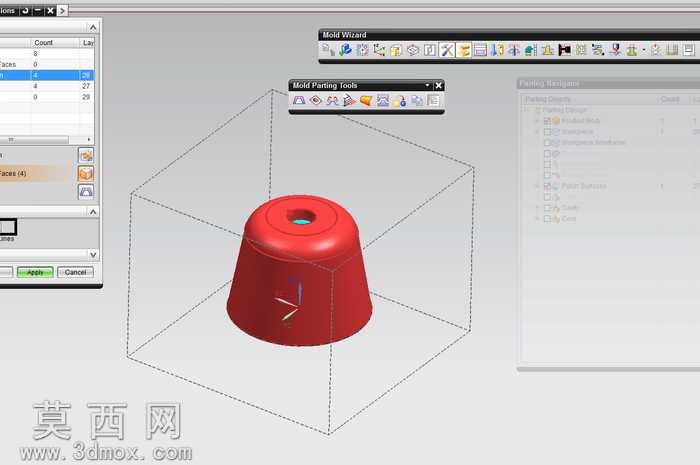Toggle the Workpiece Wireframe checkbox

pos(547,143)
